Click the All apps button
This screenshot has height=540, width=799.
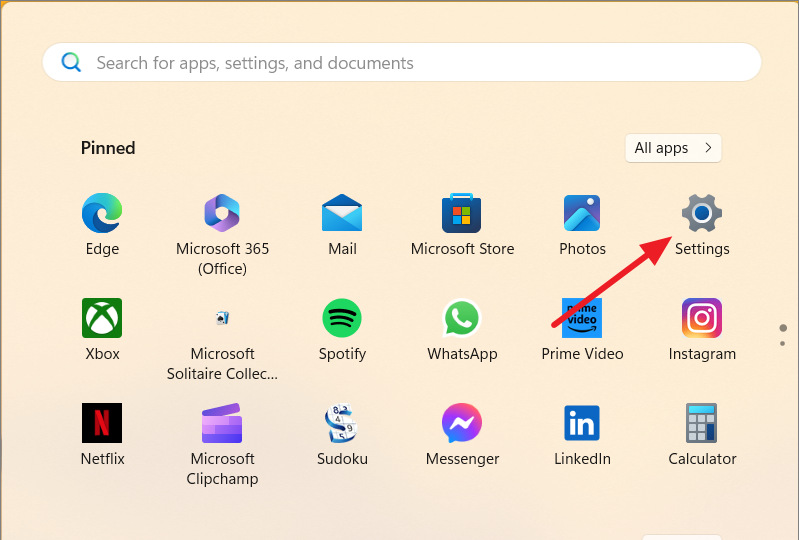(673, 148)
